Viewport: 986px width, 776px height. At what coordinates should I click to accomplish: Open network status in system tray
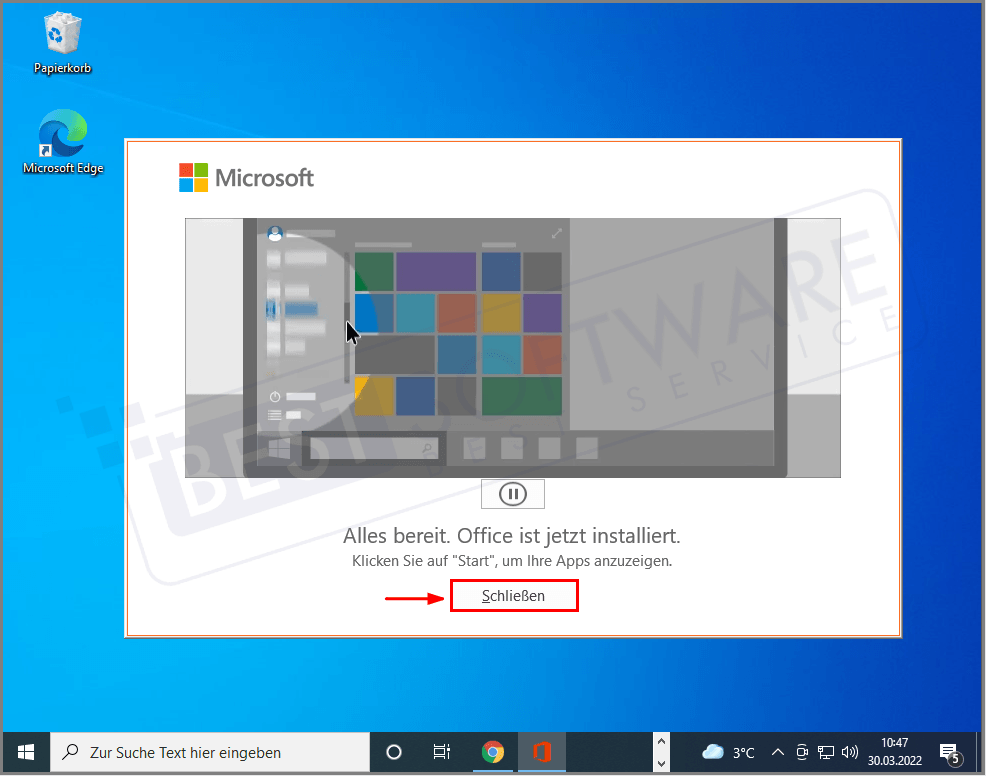coord(826,752)
